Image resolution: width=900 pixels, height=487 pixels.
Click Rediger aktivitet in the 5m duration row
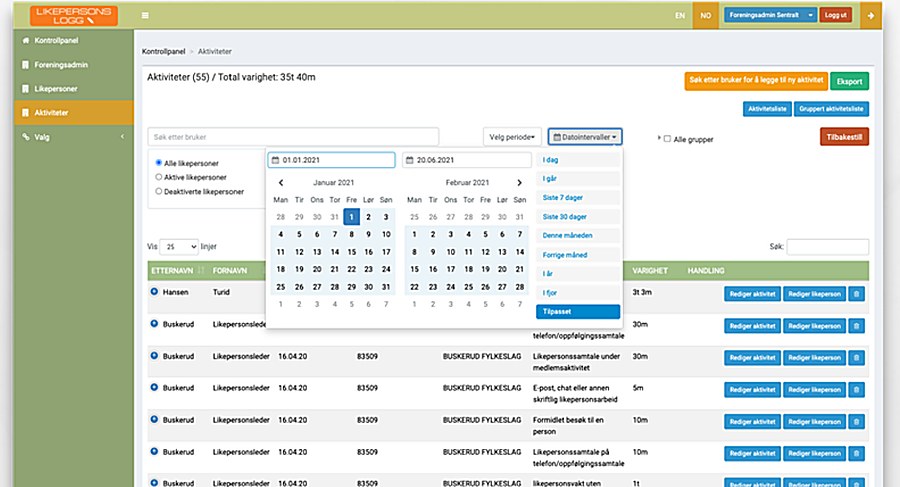click(x=752, y=390)
